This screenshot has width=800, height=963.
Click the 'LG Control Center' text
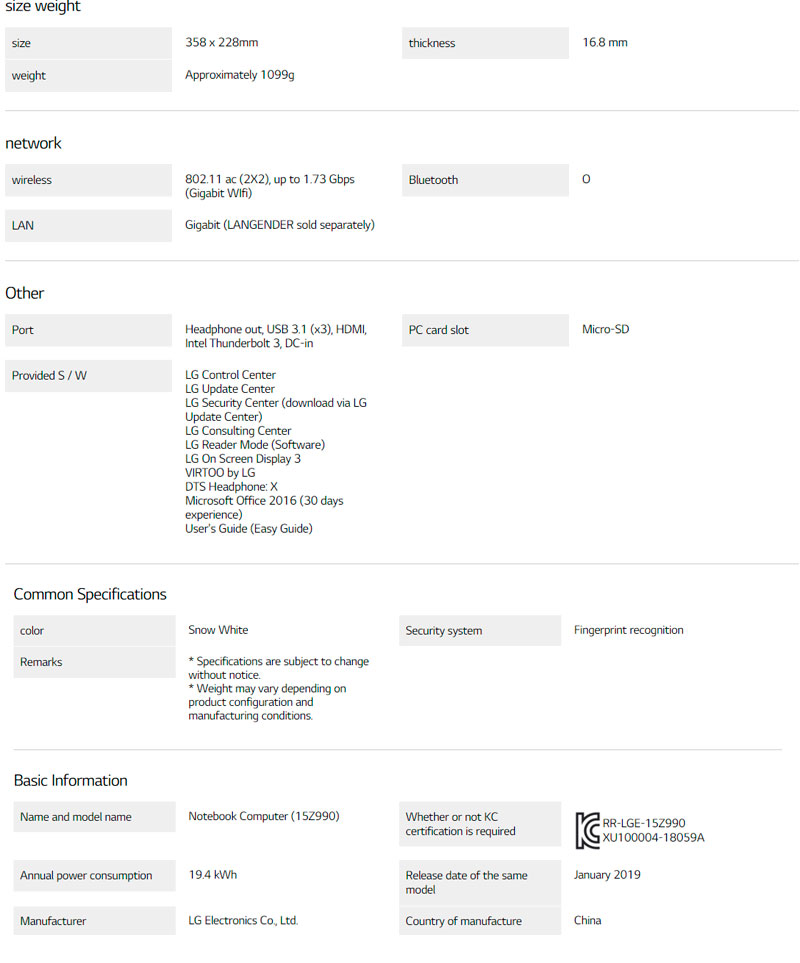coord(230,375)
